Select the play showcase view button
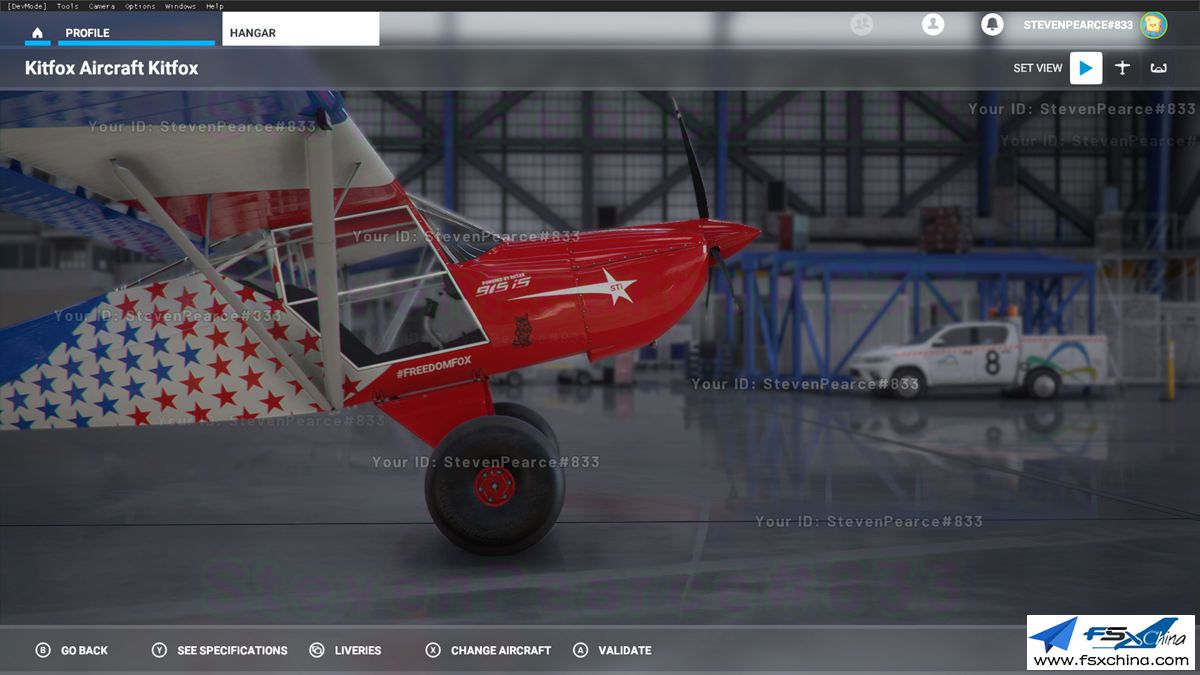1200x675 pixels. 1086,68
